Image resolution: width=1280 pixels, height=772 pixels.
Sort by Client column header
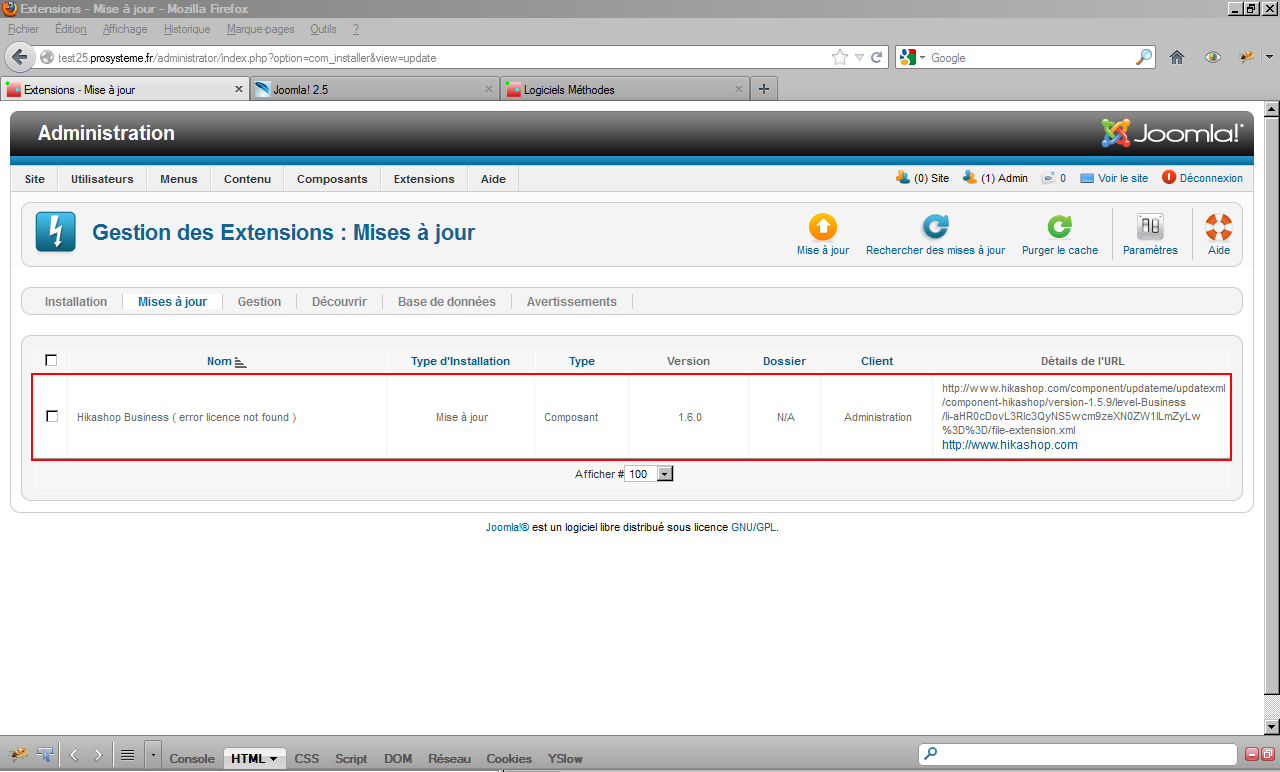pos(877,361)
